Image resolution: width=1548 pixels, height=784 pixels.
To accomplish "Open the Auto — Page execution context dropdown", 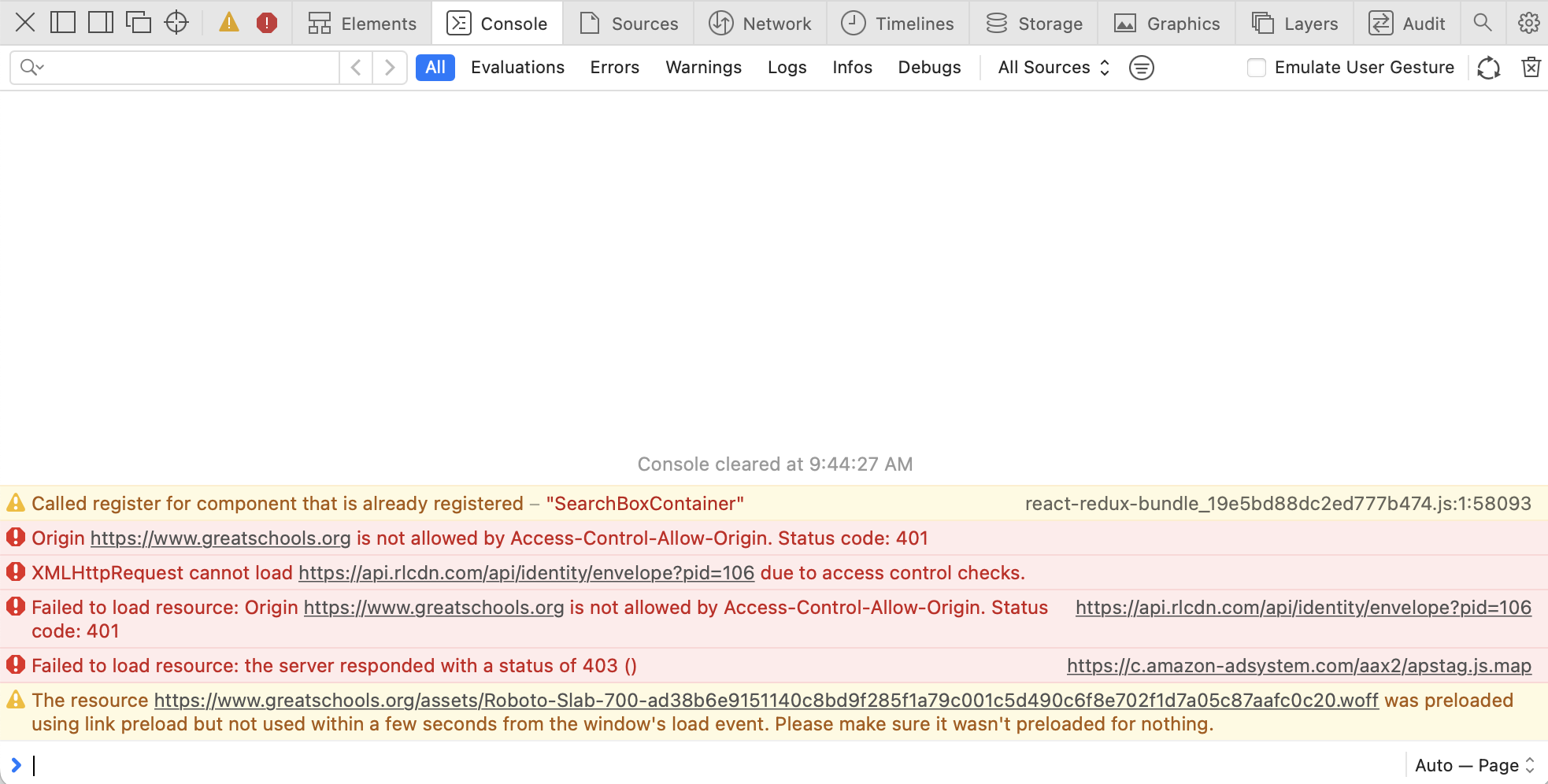I will 1475,765.
